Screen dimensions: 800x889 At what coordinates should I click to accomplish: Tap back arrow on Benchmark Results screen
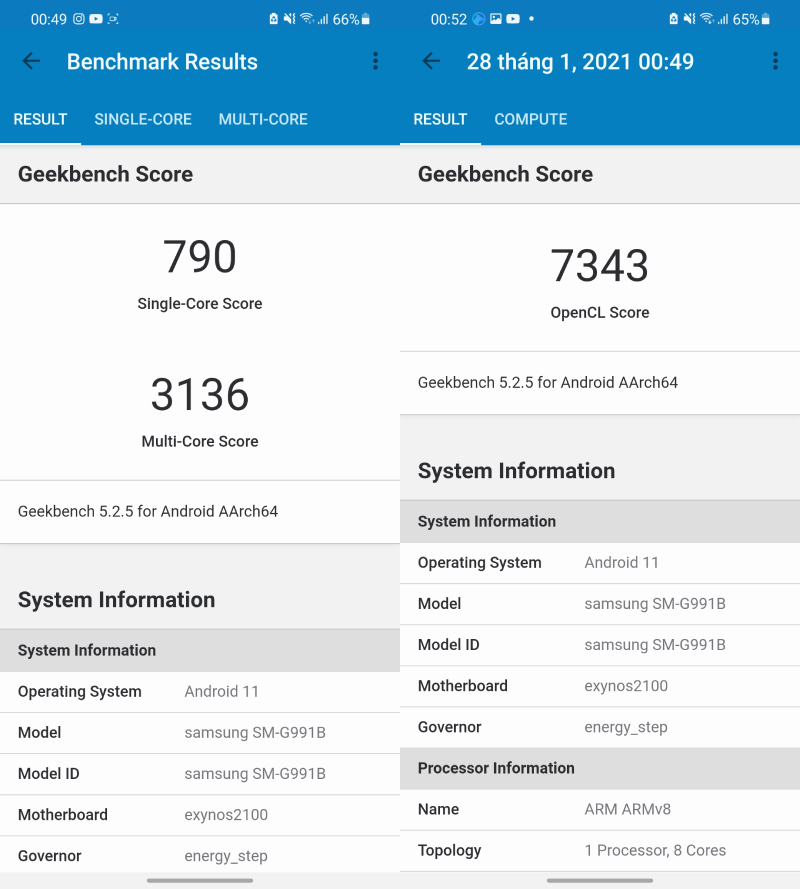tap(31, 61)
